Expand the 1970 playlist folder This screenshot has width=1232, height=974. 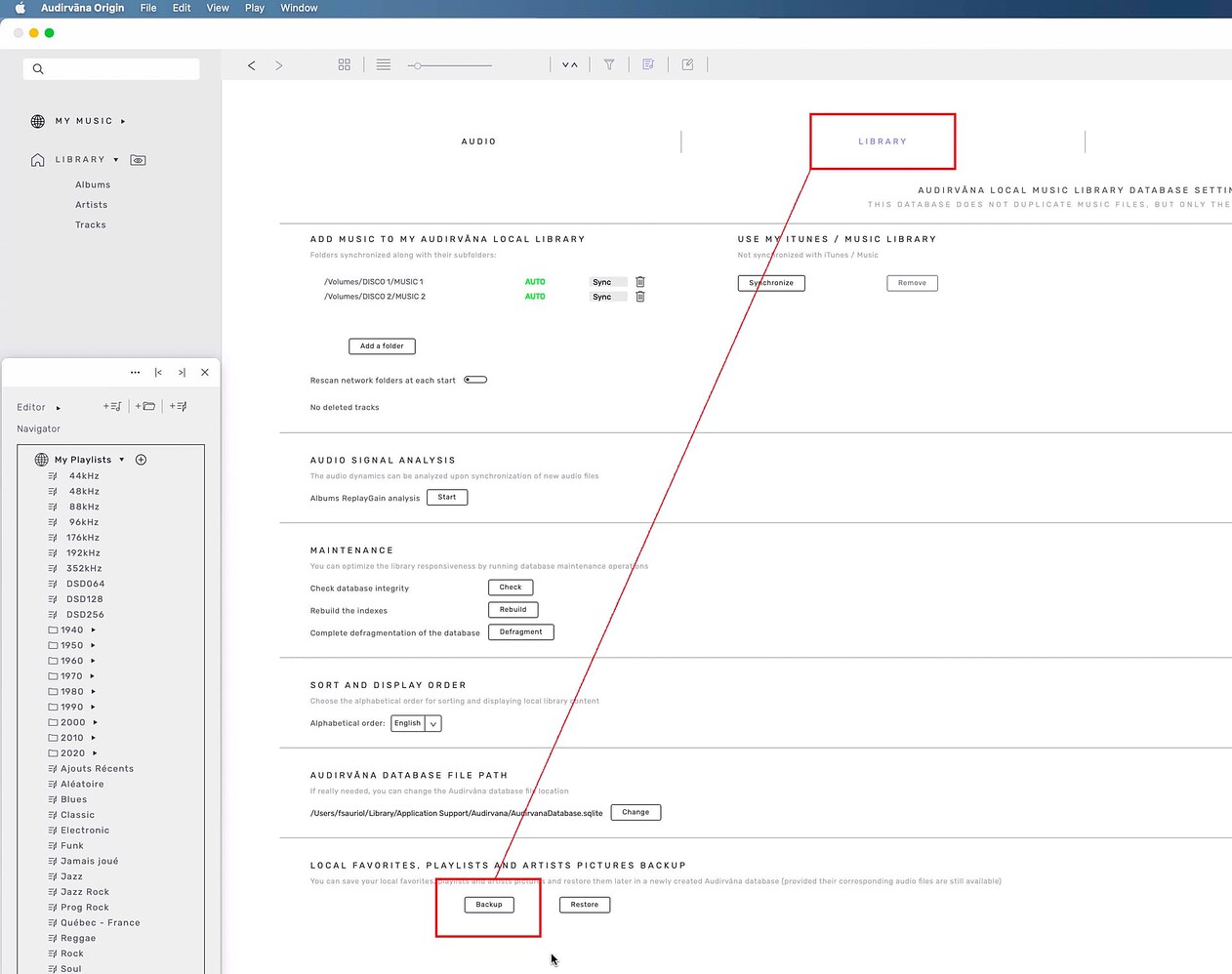tap(93, 676)
